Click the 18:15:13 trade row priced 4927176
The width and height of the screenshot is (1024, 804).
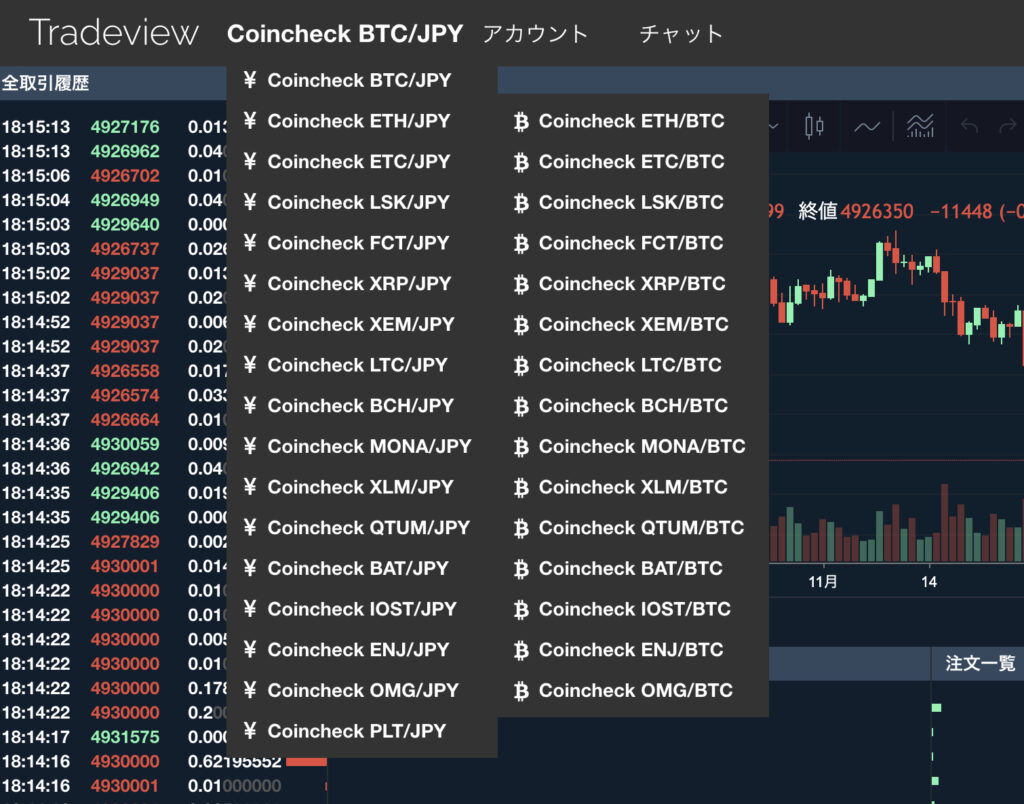[110, 127]
